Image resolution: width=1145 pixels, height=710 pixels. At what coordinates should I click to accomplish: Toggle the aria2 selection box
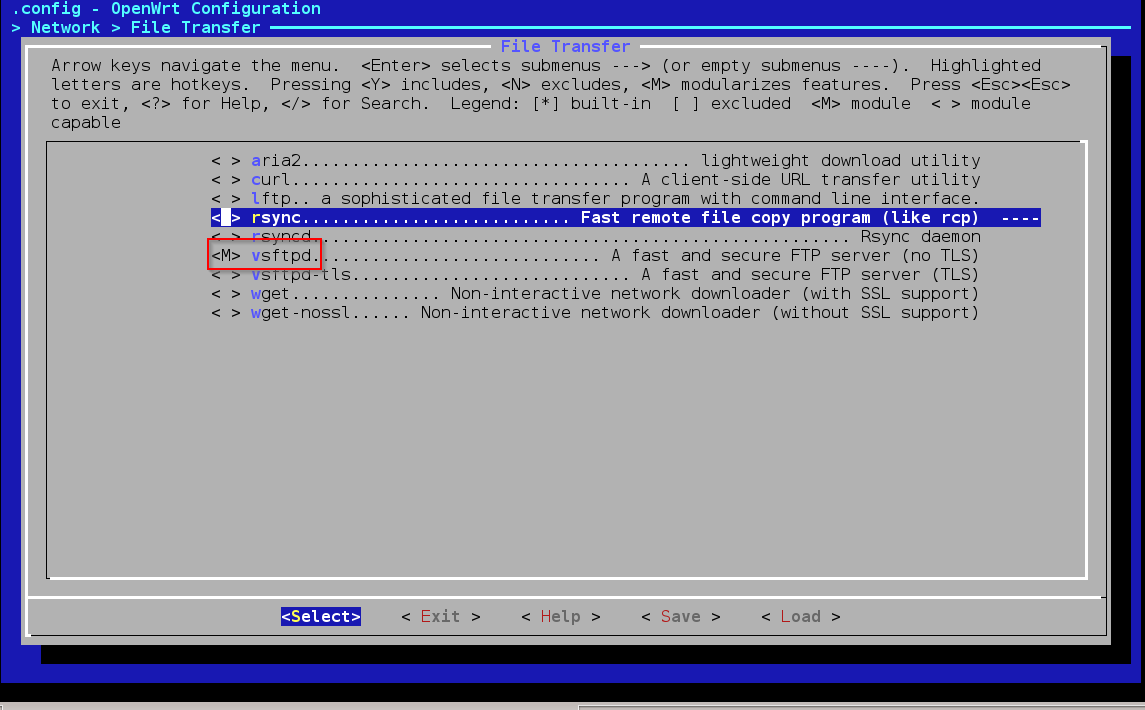[x=226, y=161]
